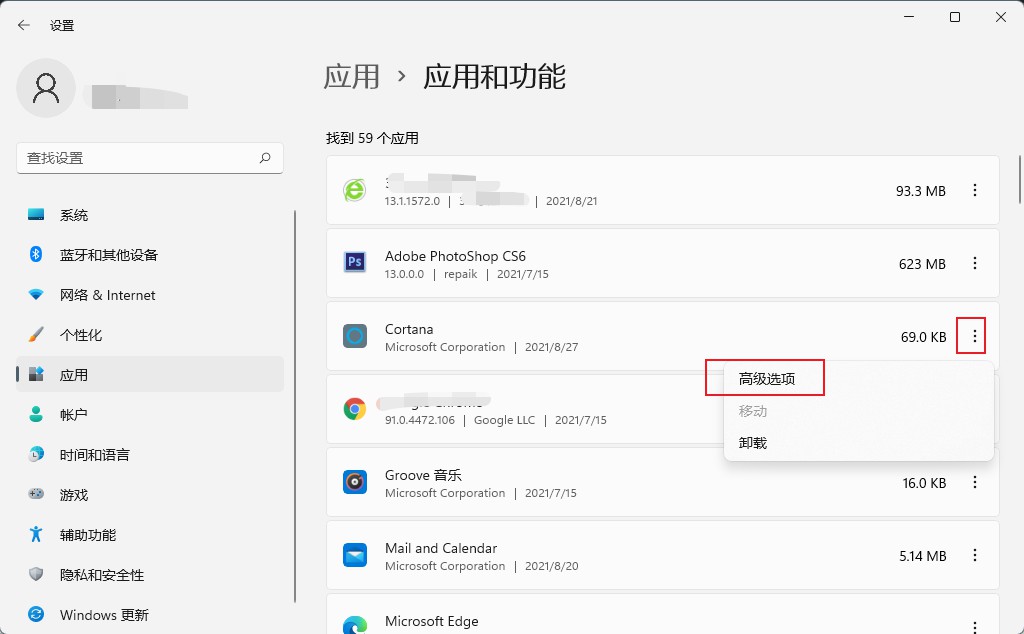This screenshot has width=1024, height=634.
Task: Click the Cortana app icon
Action: (355, 336)
